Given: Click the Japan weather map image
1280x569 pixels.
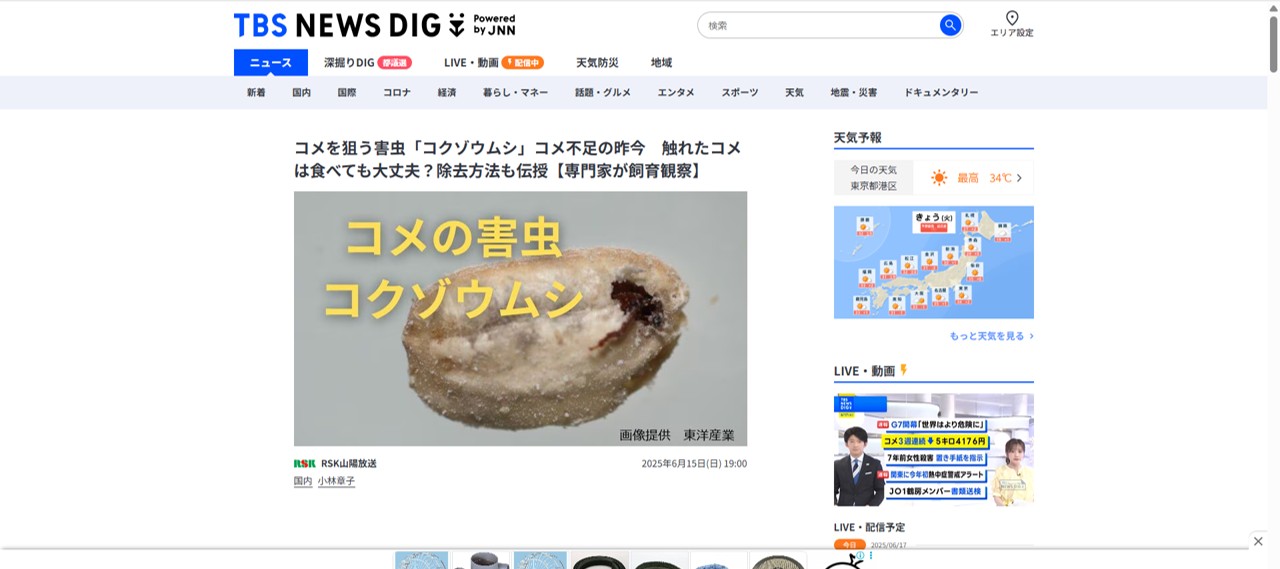Looking at the screenshot, I should [934, 262].
